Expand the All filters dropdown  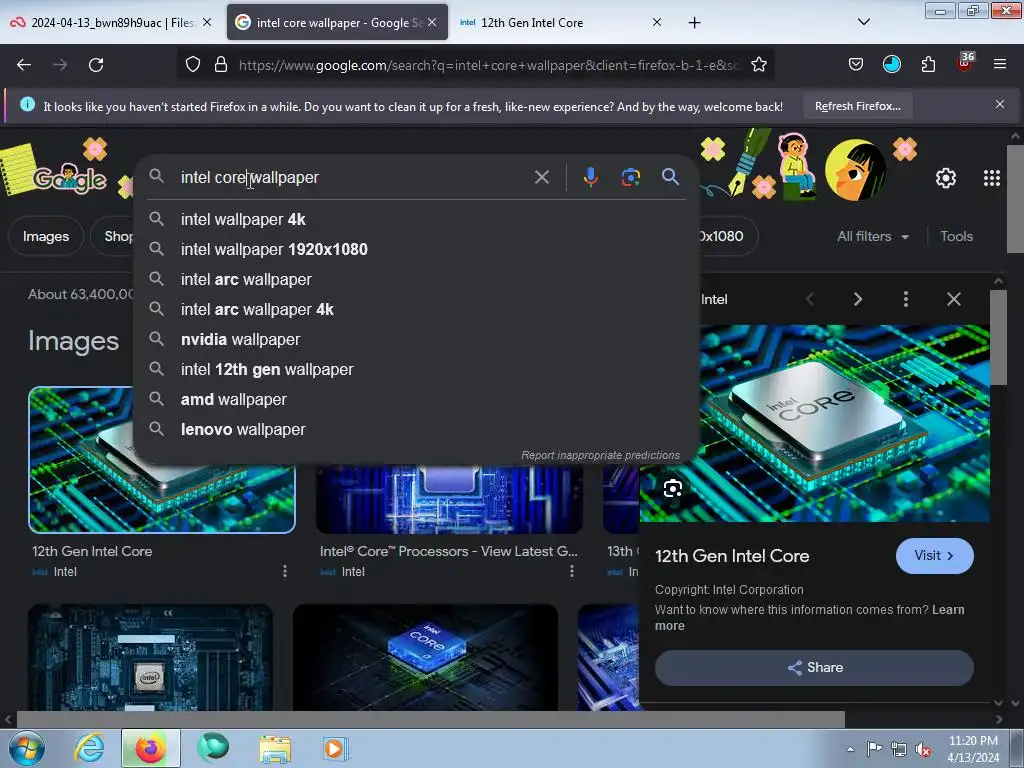872,236
